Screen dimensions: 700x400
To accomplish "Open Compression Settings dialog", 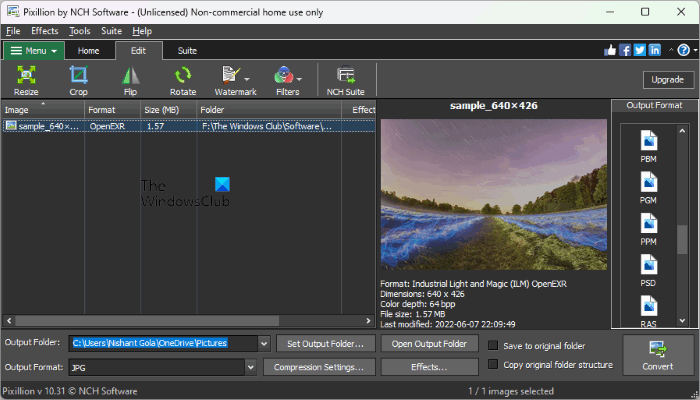I will 319,367.
